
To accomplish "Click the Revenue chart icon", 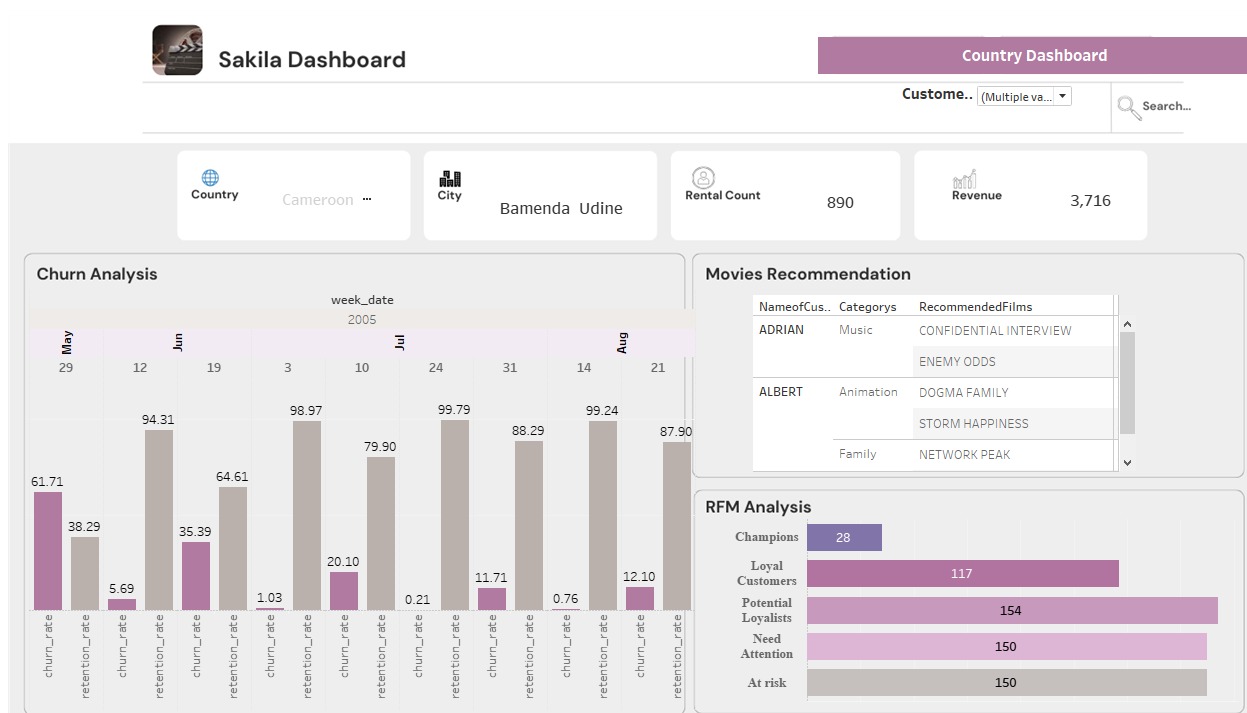I will (x=964, y=180).
